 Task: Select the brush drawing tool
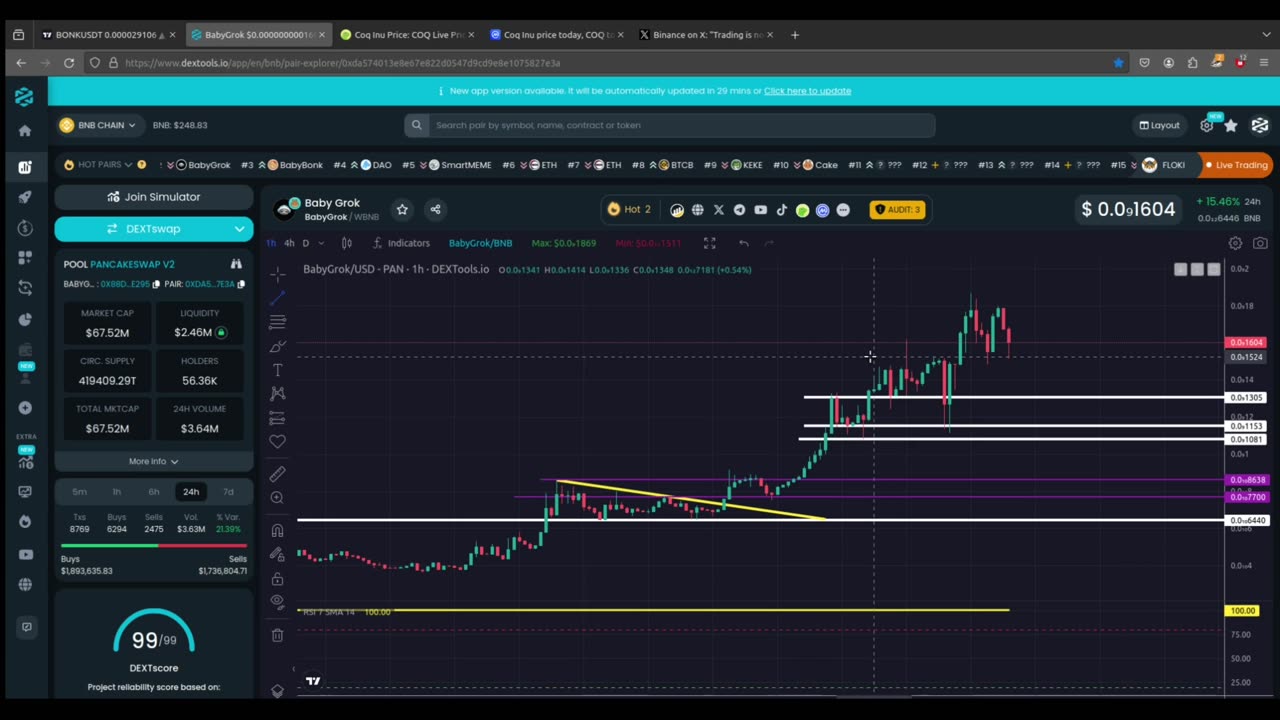click(x=278, y=346)
